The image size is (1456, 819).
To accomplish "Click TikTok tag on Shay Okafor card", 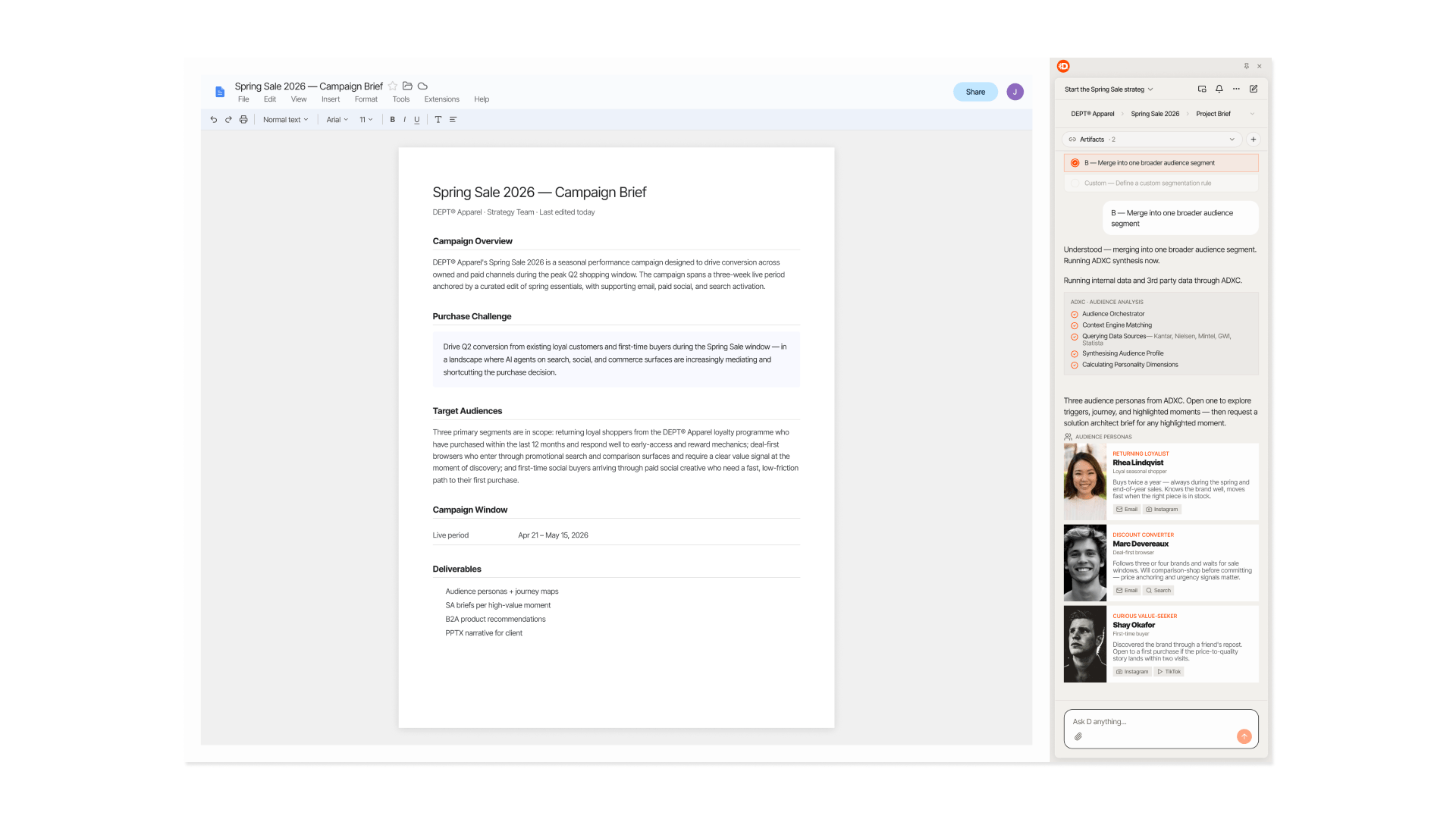I will 1169,672.
